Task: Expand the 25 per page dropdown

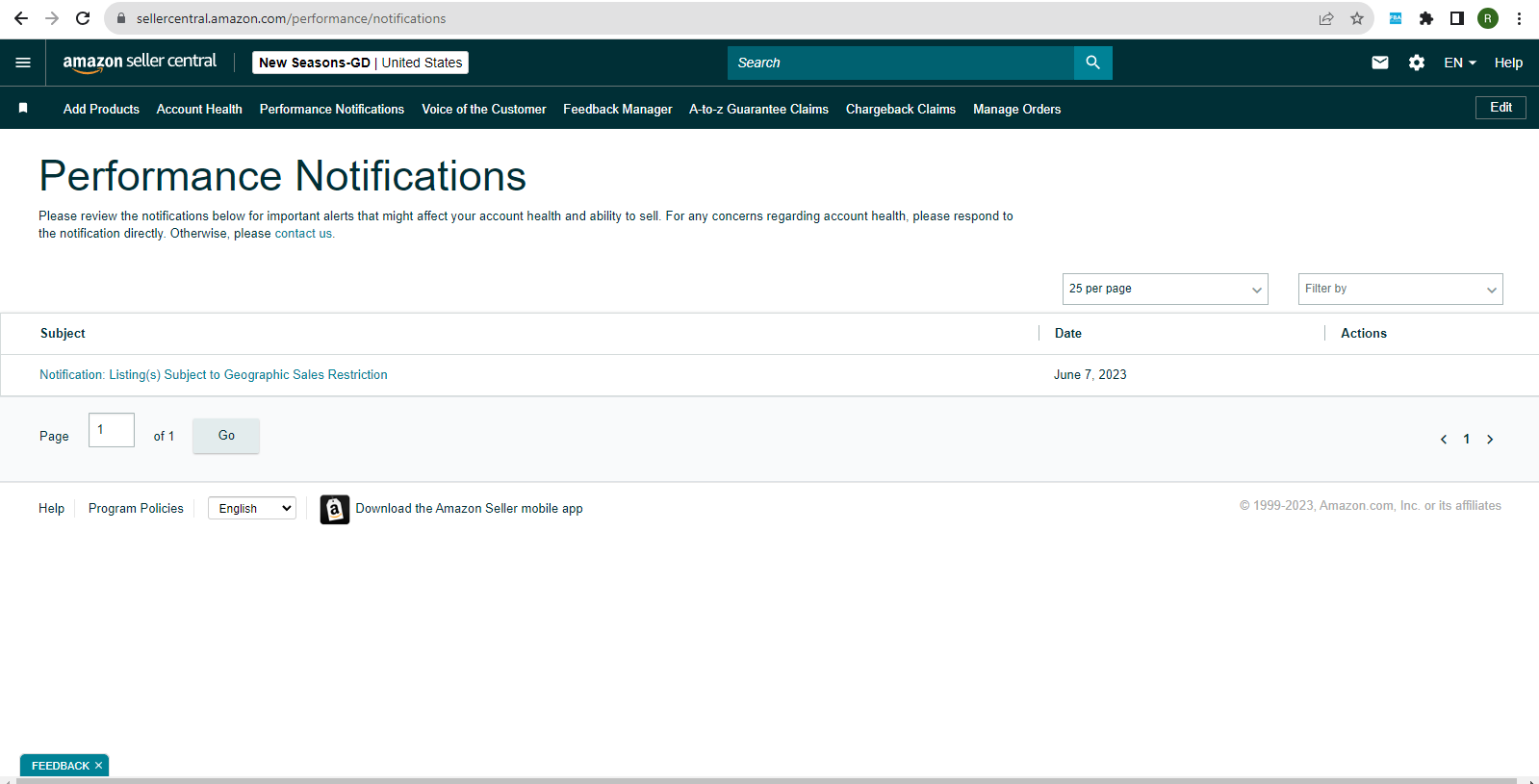Action: 1165,289
